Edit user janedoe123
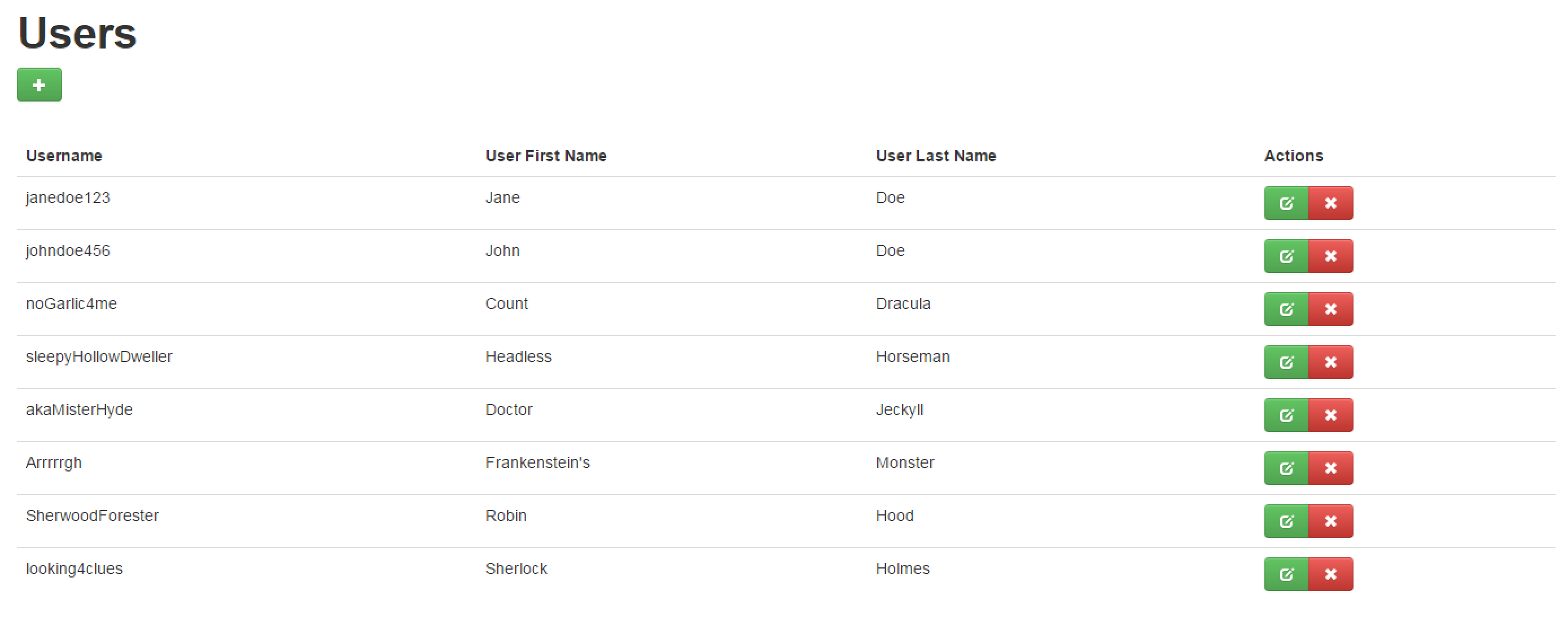 coord(1286,203)
